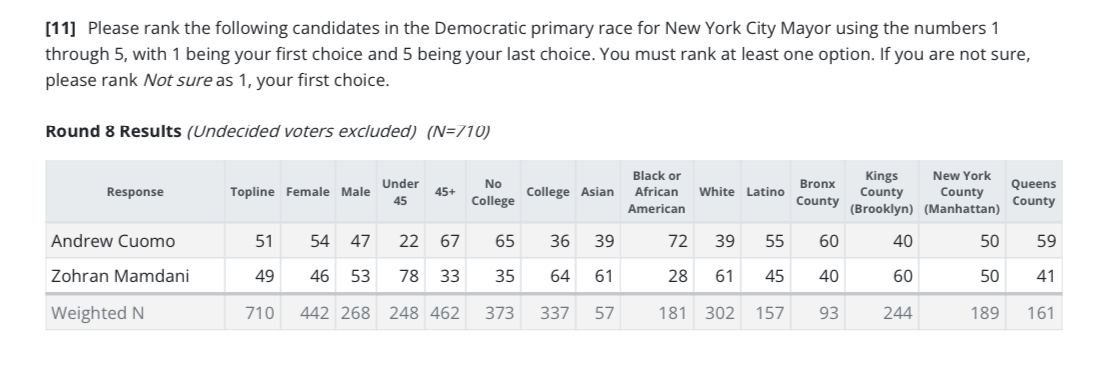The width and height of the screenshot is (1102, 375).
Task: Click Cuomo's Topline value 51
Action: 264,241
